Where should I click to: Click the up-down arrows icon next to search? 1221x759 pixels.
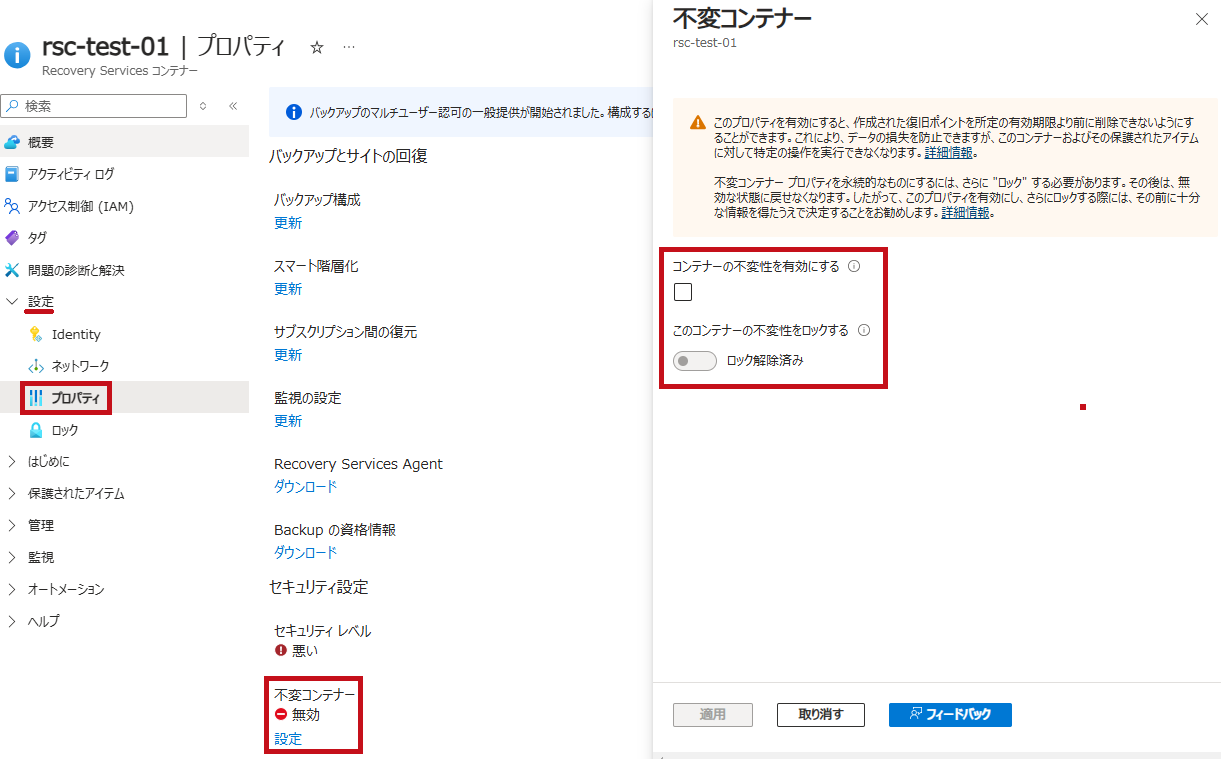(203, 106)
